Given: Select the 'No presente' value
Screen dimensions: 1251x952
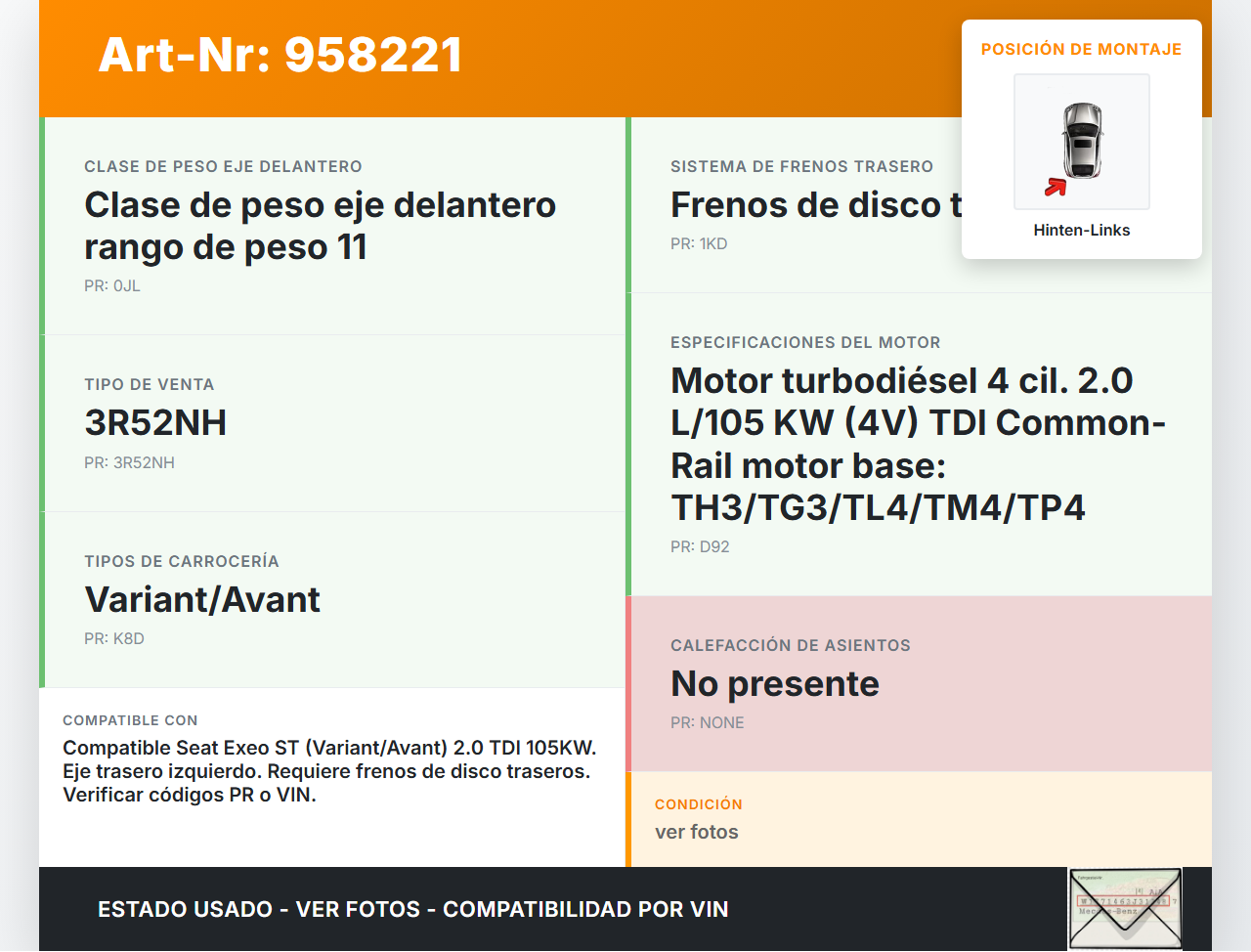Looking at the screenshot, I should [775, 683].
